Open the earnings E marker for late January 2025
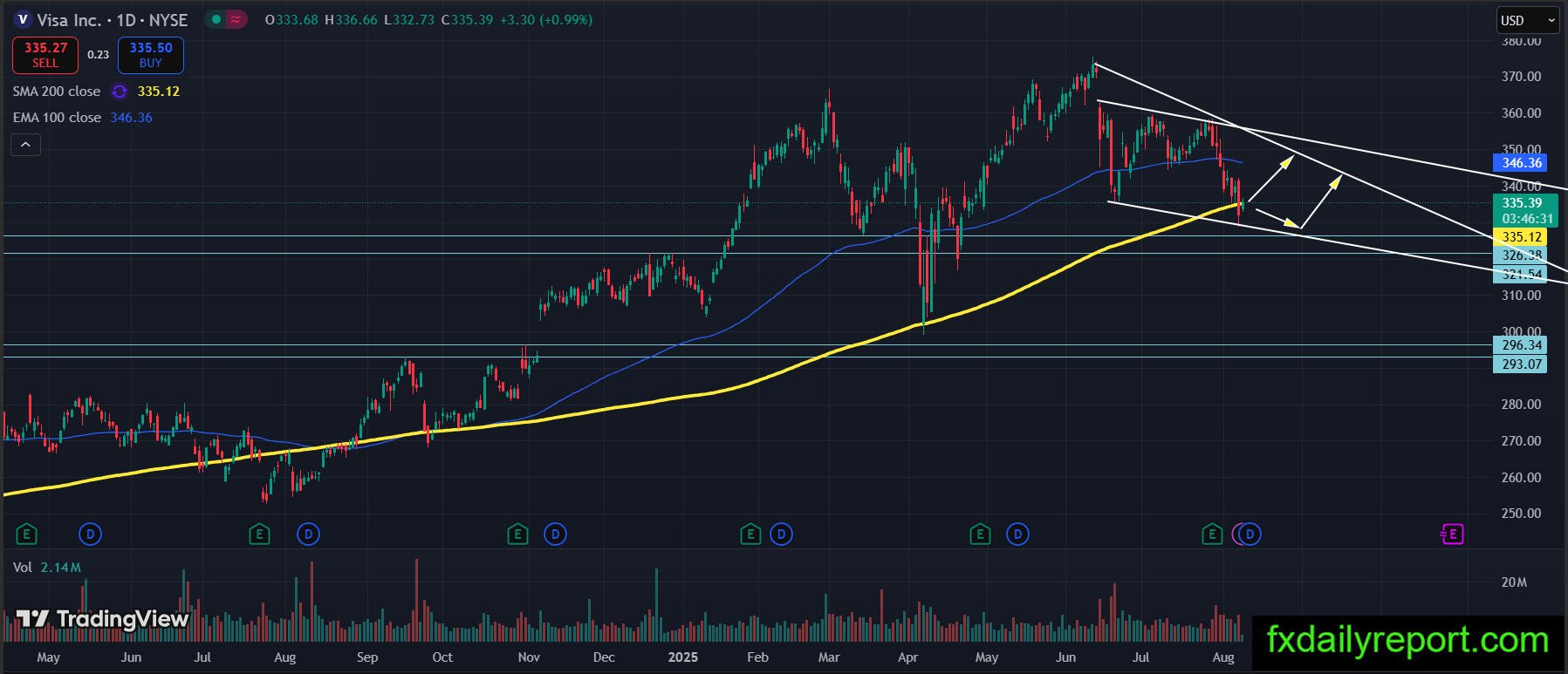Screen dimensions: 1568x674 click(750, 534)
